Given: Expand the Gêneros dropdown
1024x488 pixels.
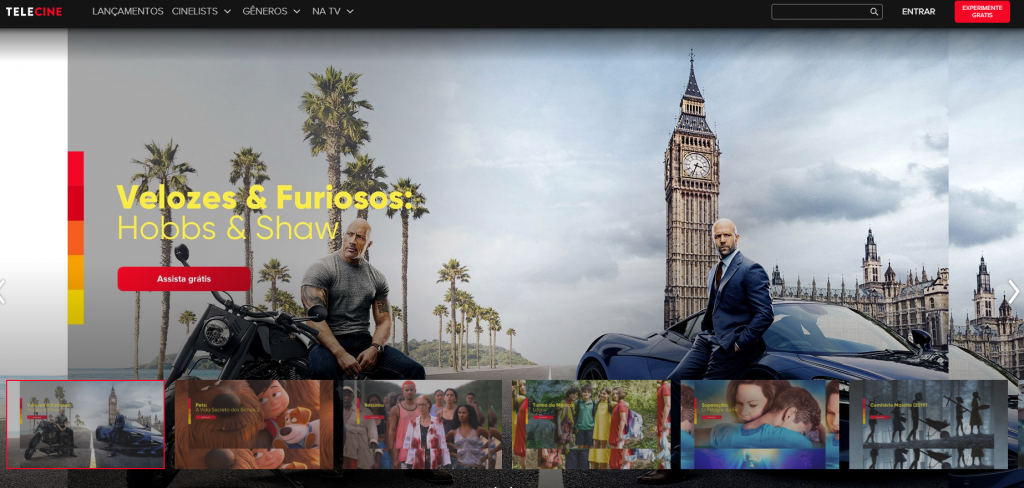Looking at the screenshot, I should (x=271, y=11).
